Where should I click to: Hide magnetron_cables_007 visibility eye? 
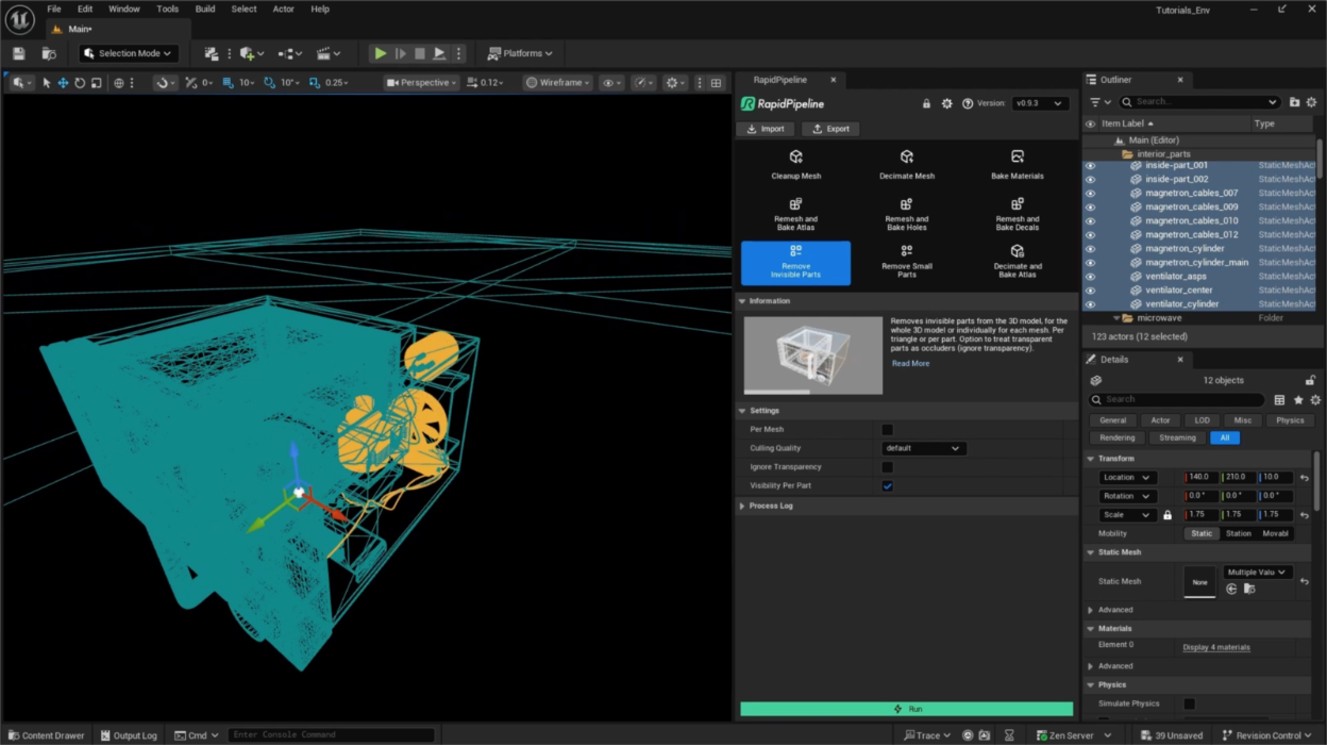(x=1090, y=193)
